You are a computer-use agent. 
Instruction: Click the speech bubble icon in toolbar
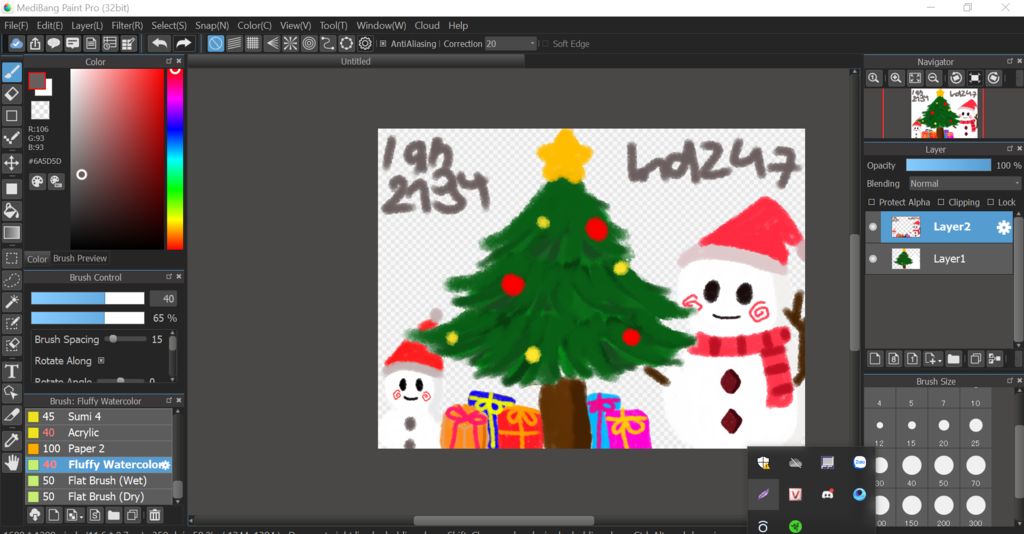click(x=54, y=44)
